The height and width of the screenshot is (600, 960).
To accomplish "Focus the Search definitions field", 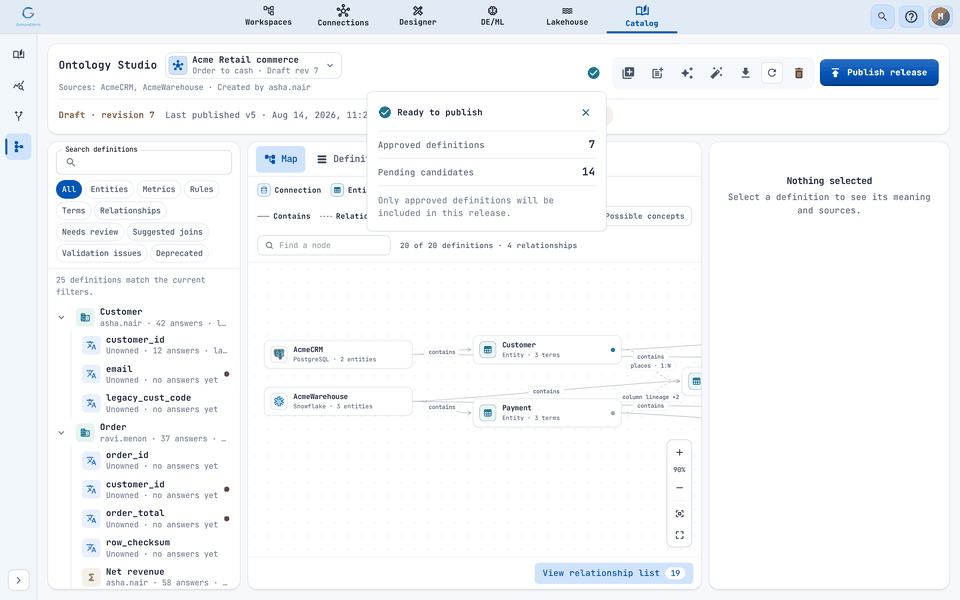I will (x=144, y=162).
